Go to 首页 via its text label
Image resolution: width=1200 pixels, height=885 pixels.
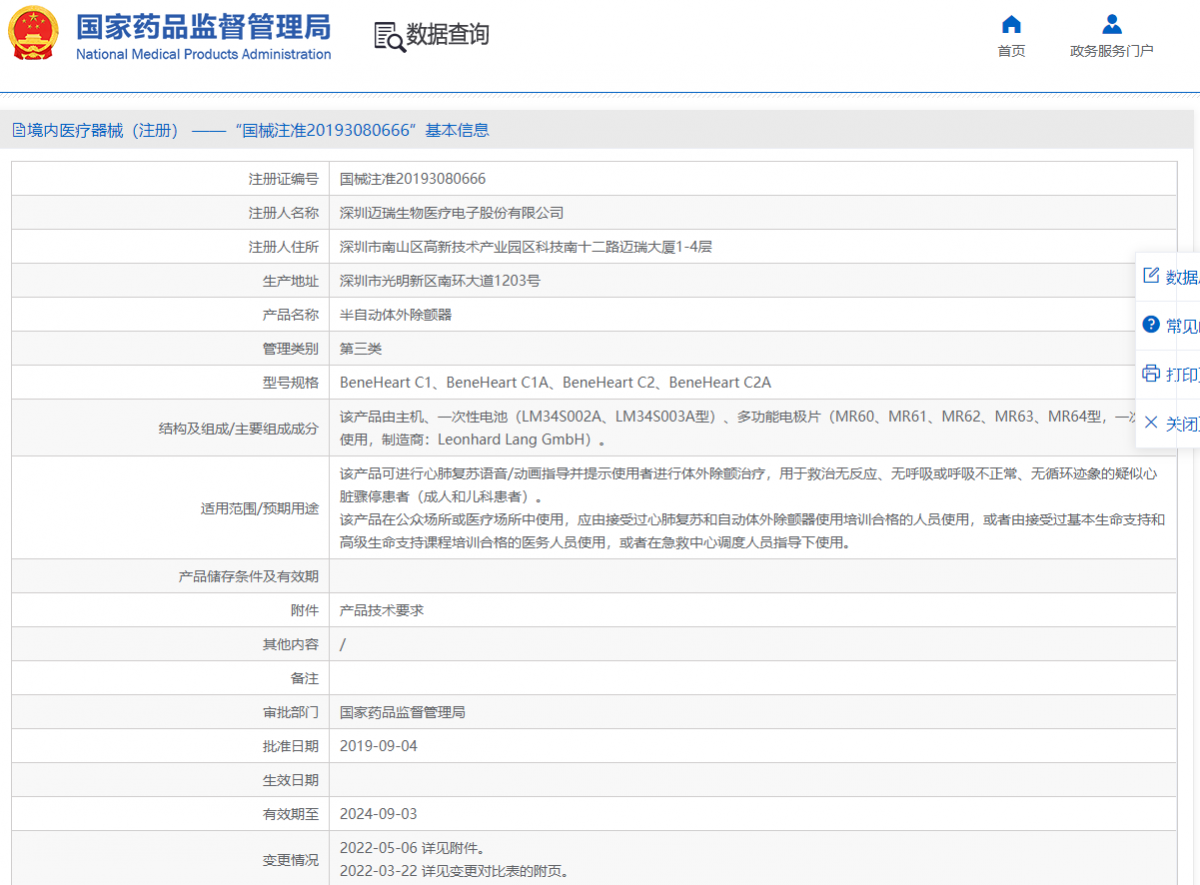(1011, 51)
